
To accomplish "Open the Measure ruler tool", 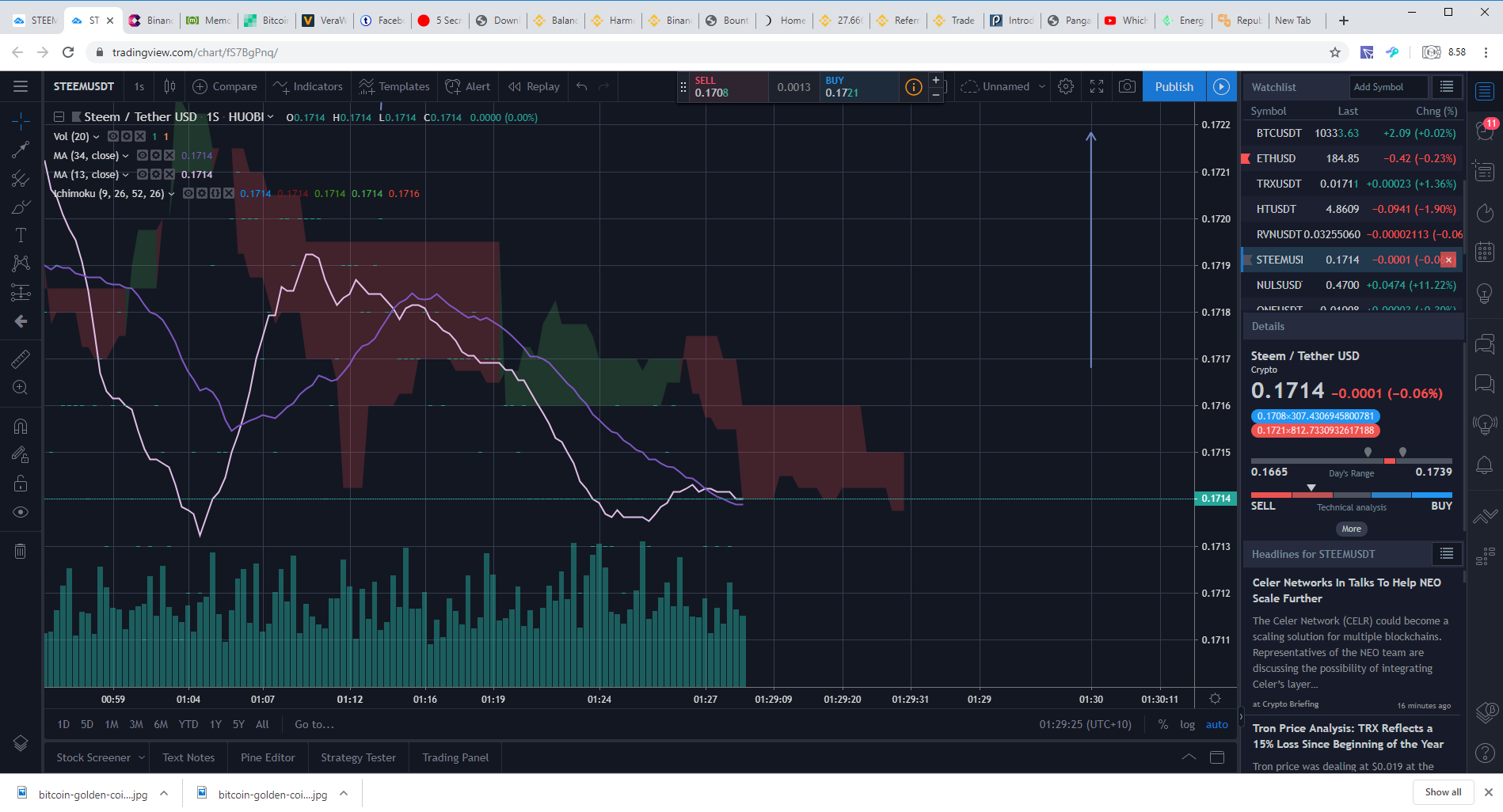I will click(21, 359).
